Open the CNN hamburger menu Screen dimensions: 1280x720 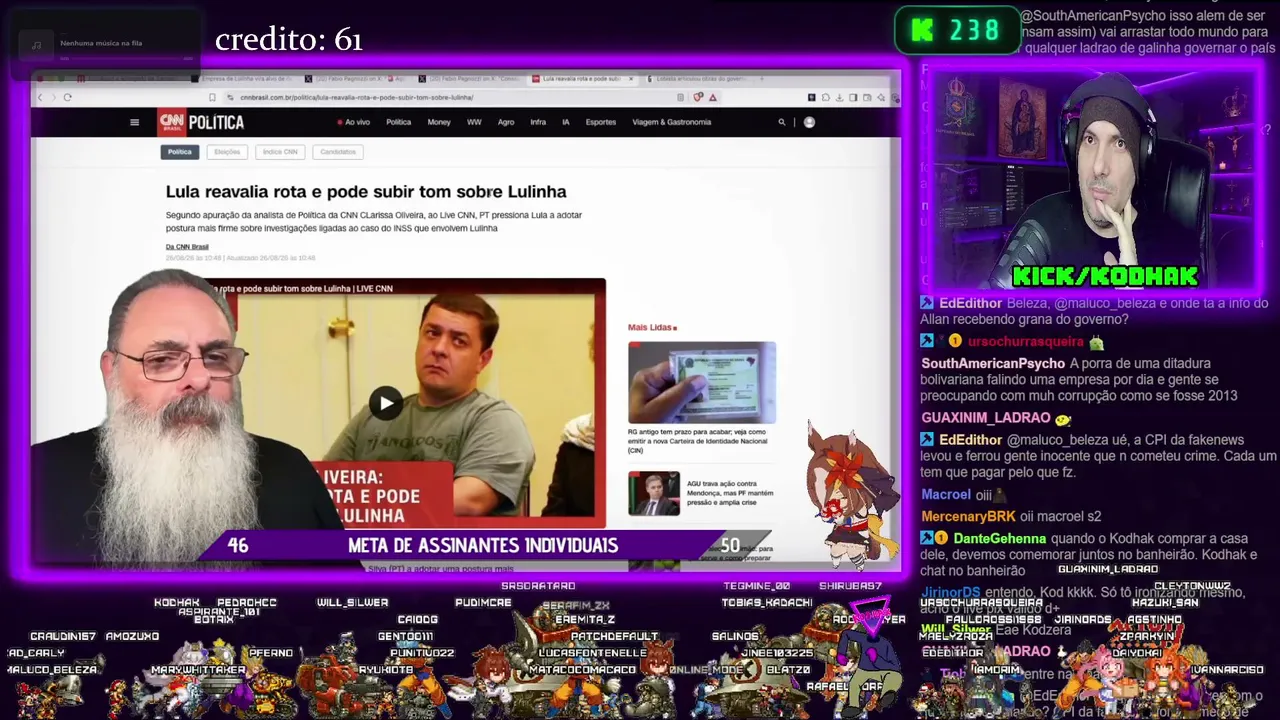point(134,122)
